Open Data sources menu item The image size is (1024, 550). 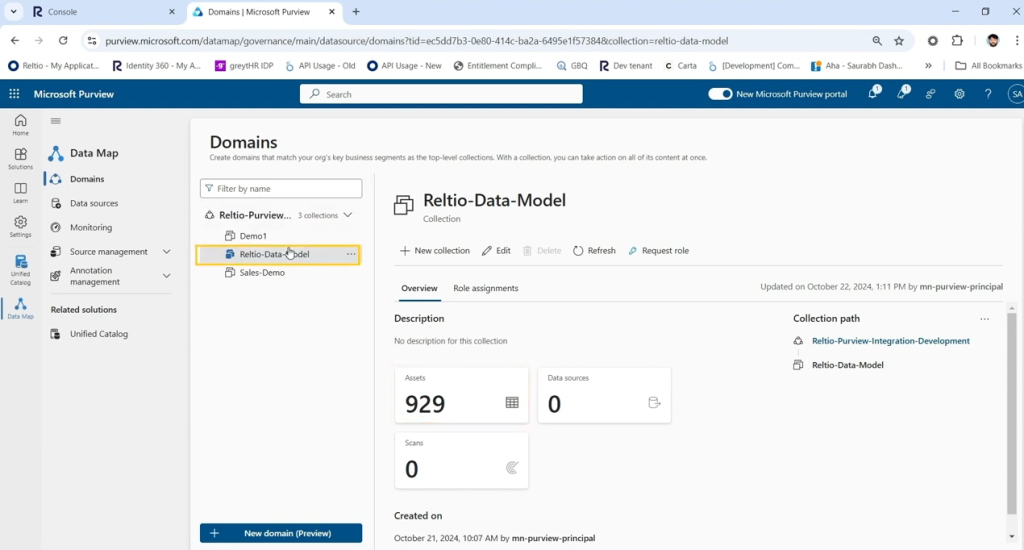tap(94, 203)
